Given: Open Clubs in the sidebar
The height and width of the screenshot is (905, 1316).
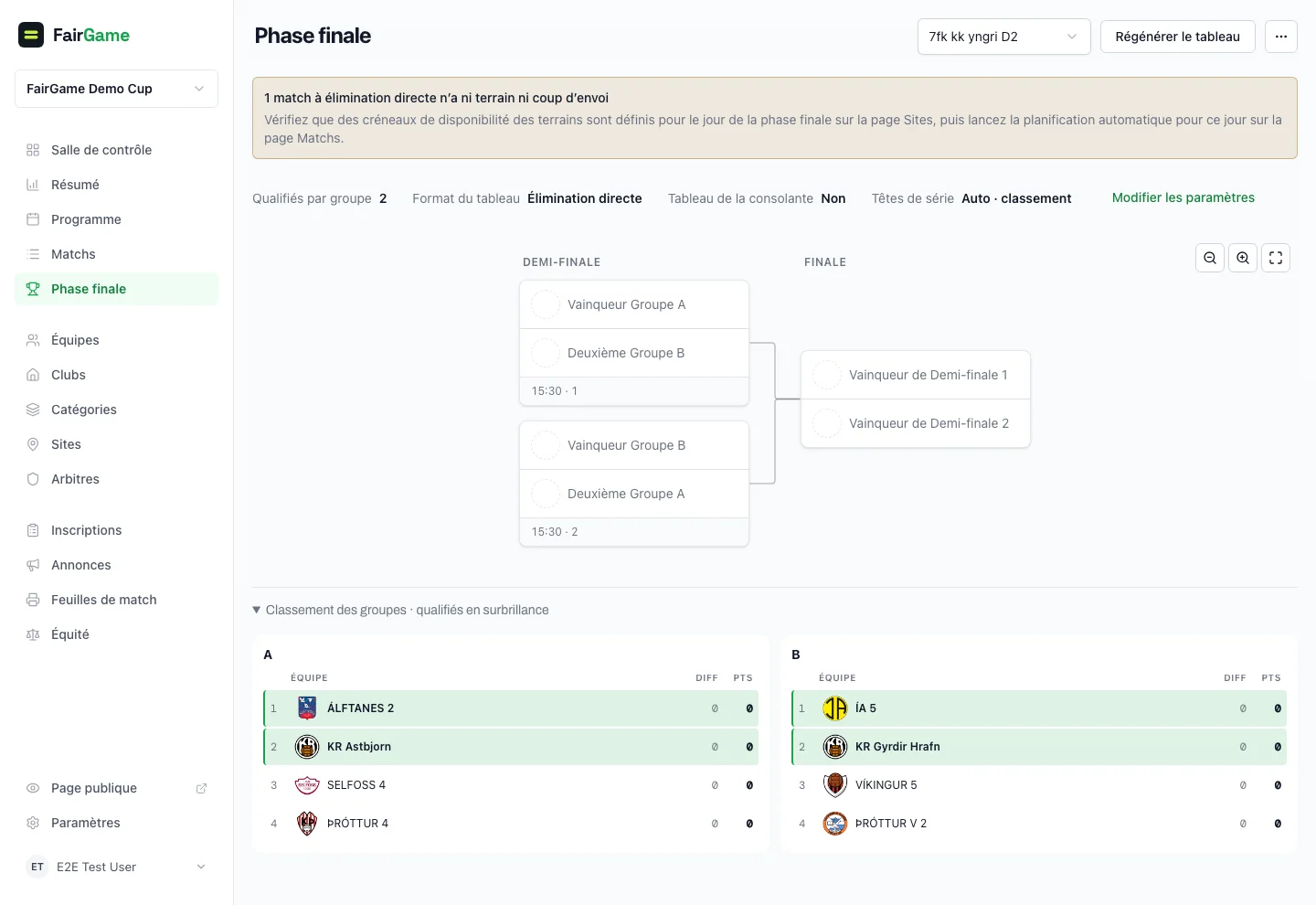Looking at the screenshot, I should 116,375.
